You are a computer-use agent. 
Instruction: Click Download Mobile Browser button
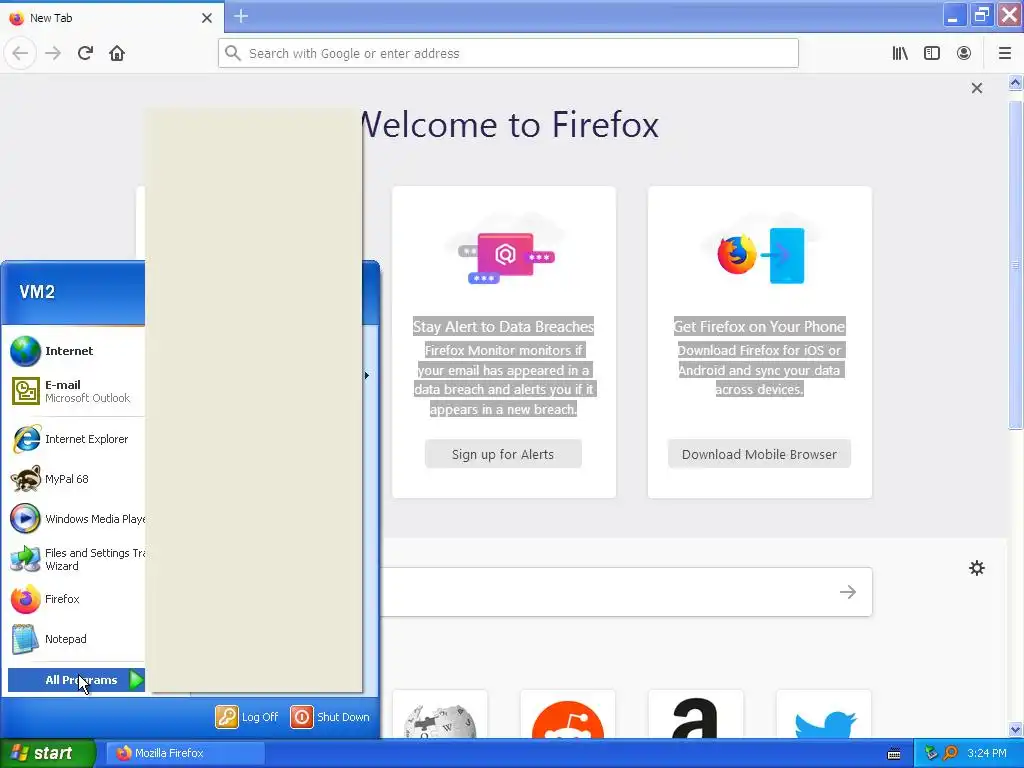(x=759, y=454)
